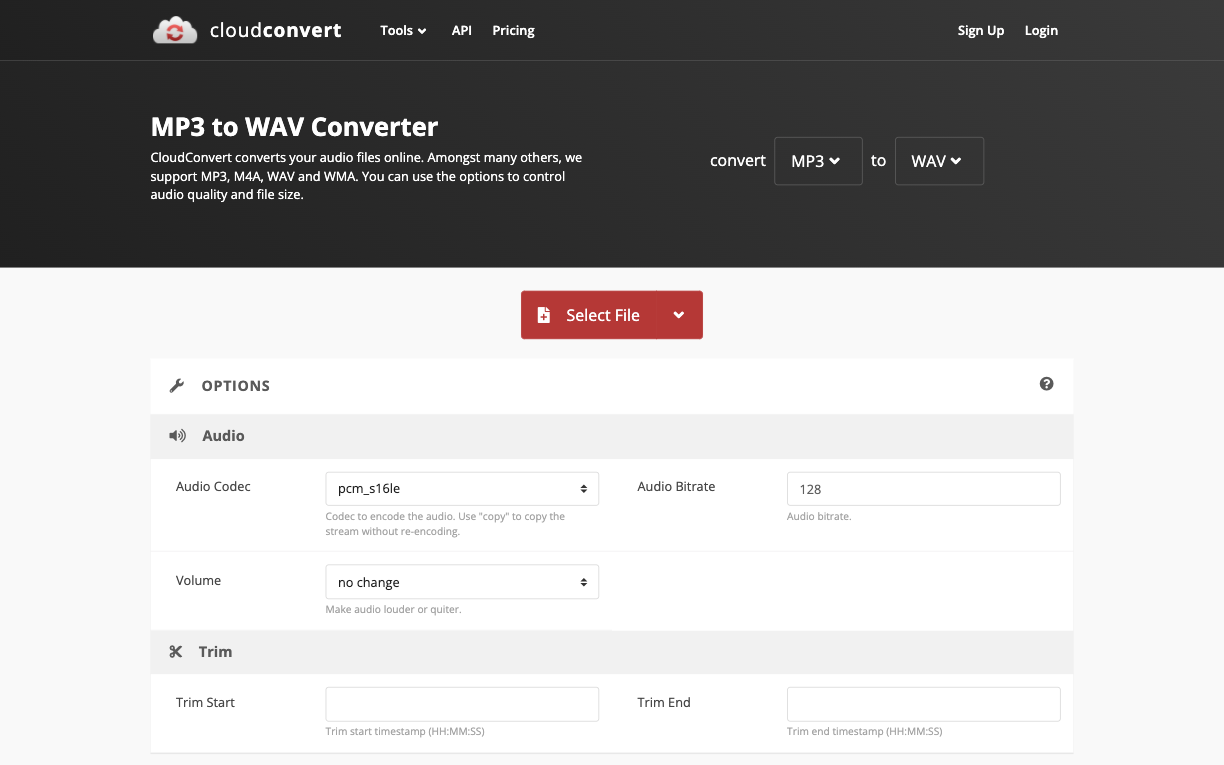This screenshot has height=765, width=1224.
Task: Open the MP3 source format dropdown
Action: point(818,161)
